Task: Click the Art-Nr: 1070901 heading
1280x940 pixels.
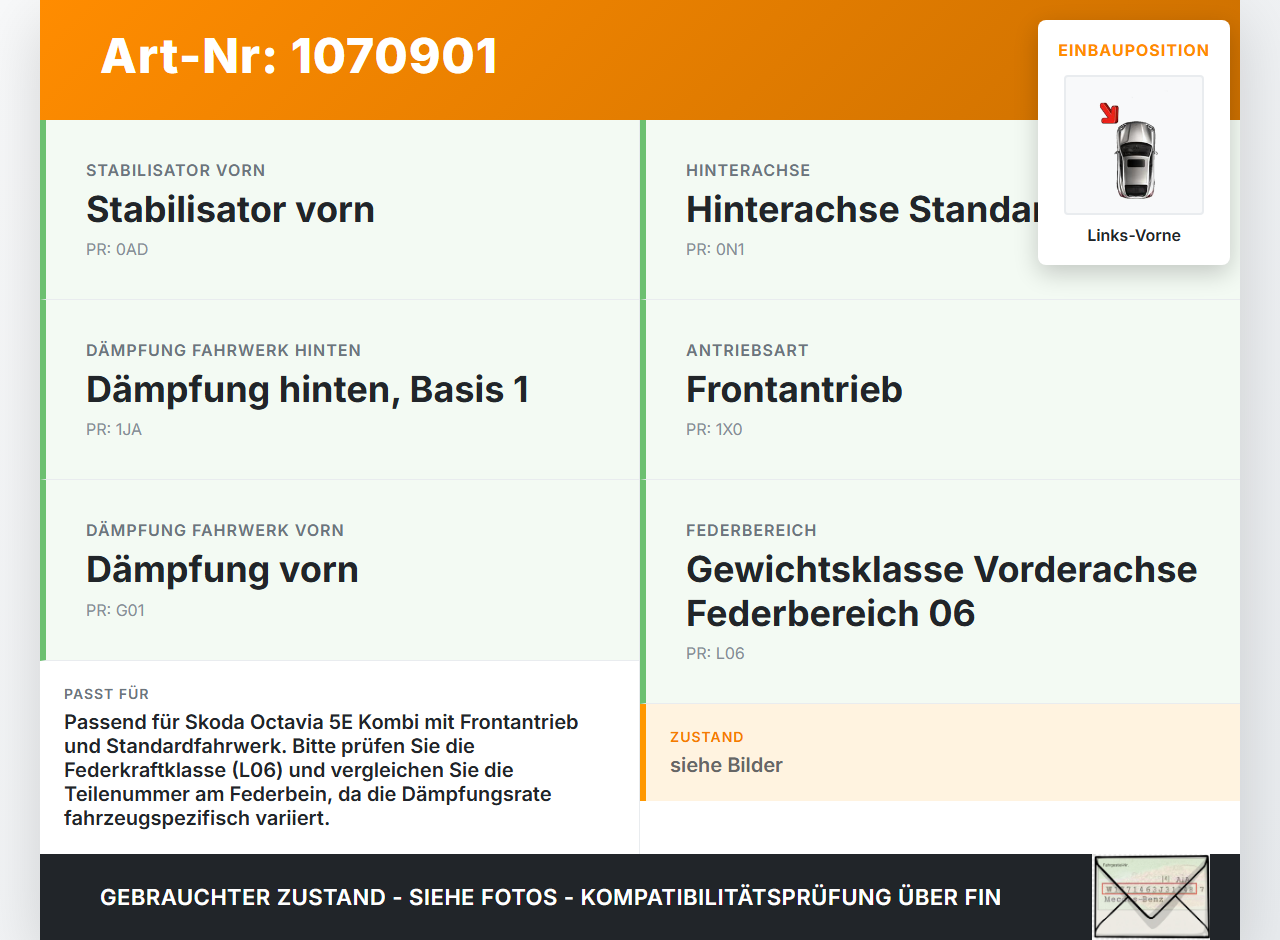Action: [x=299, y=56]
